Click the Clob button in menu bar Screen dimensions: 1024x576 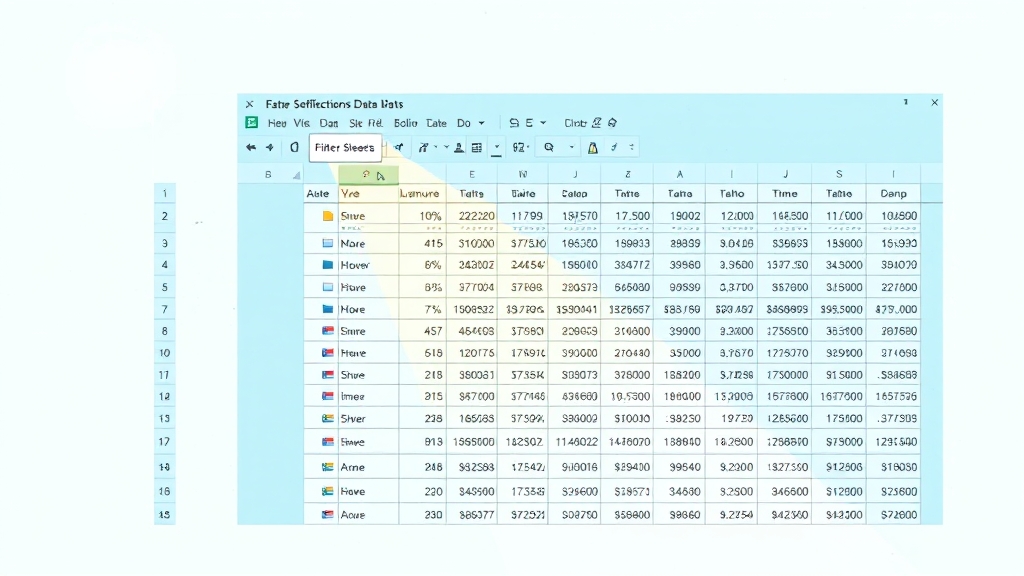tap(575, 124)
